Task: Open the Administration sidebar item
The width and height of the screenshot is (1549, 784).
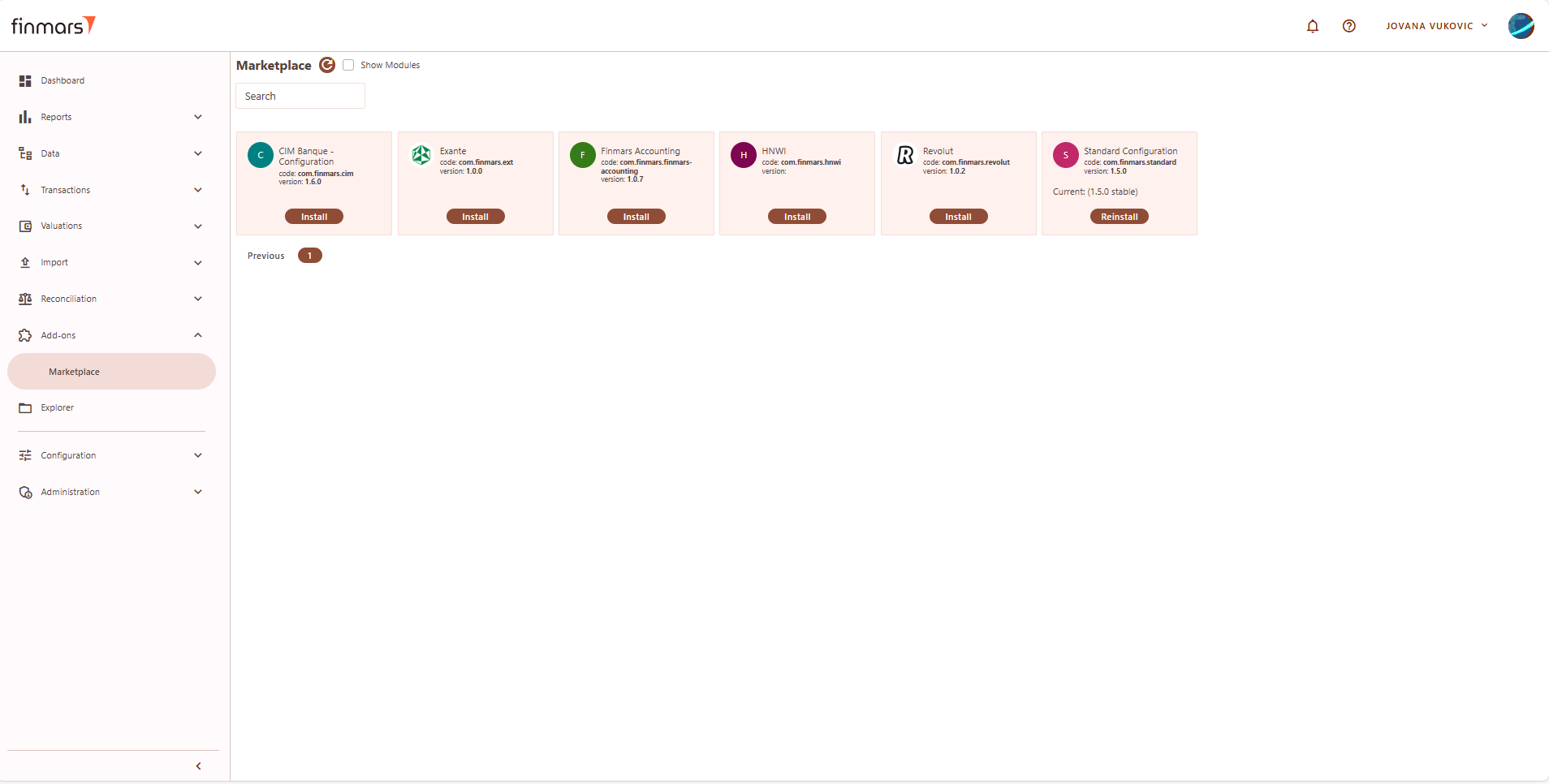Action: [x=111, y=492]
